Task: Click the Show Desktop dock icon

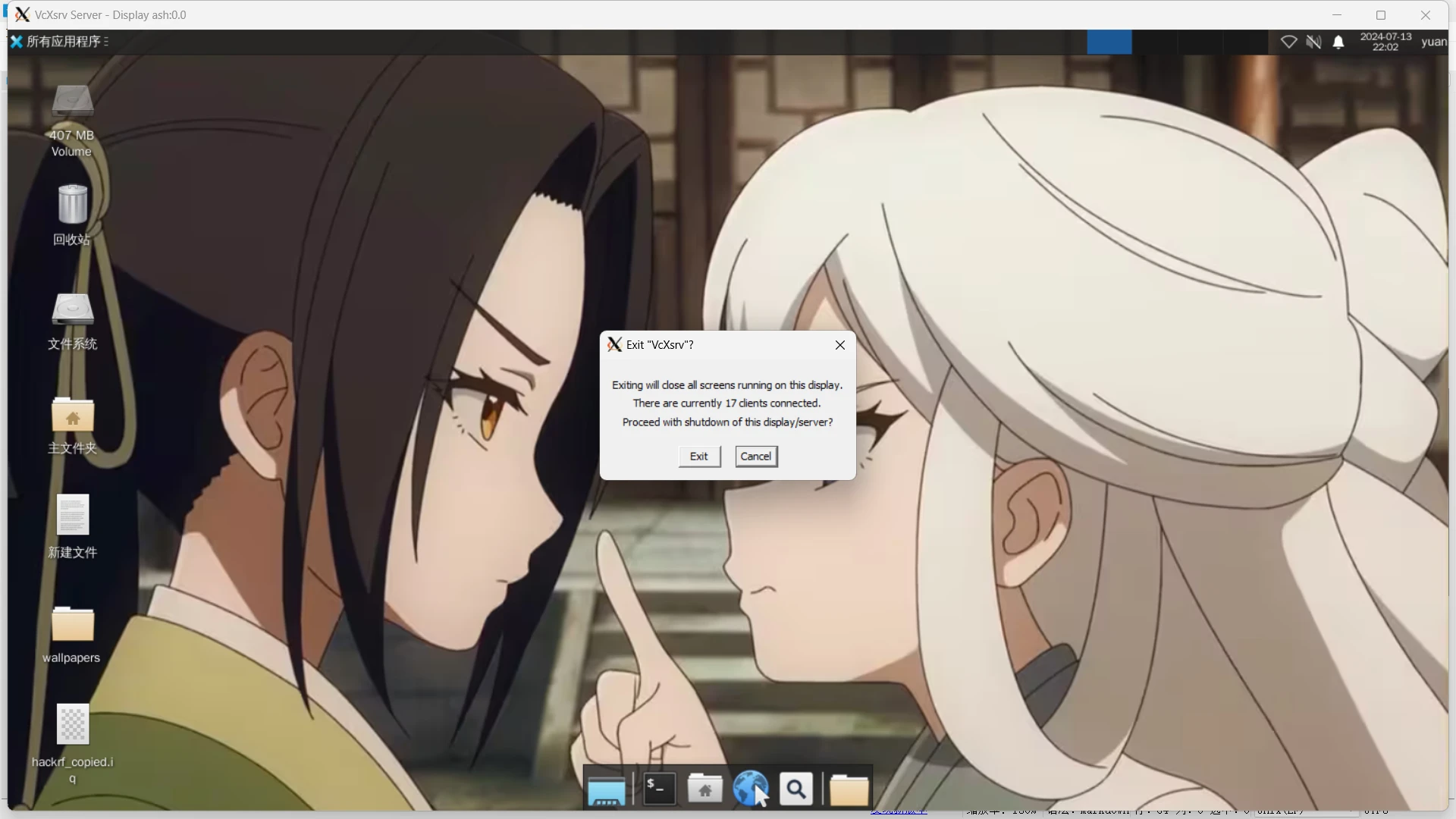Action: click(x=607, y=789)
